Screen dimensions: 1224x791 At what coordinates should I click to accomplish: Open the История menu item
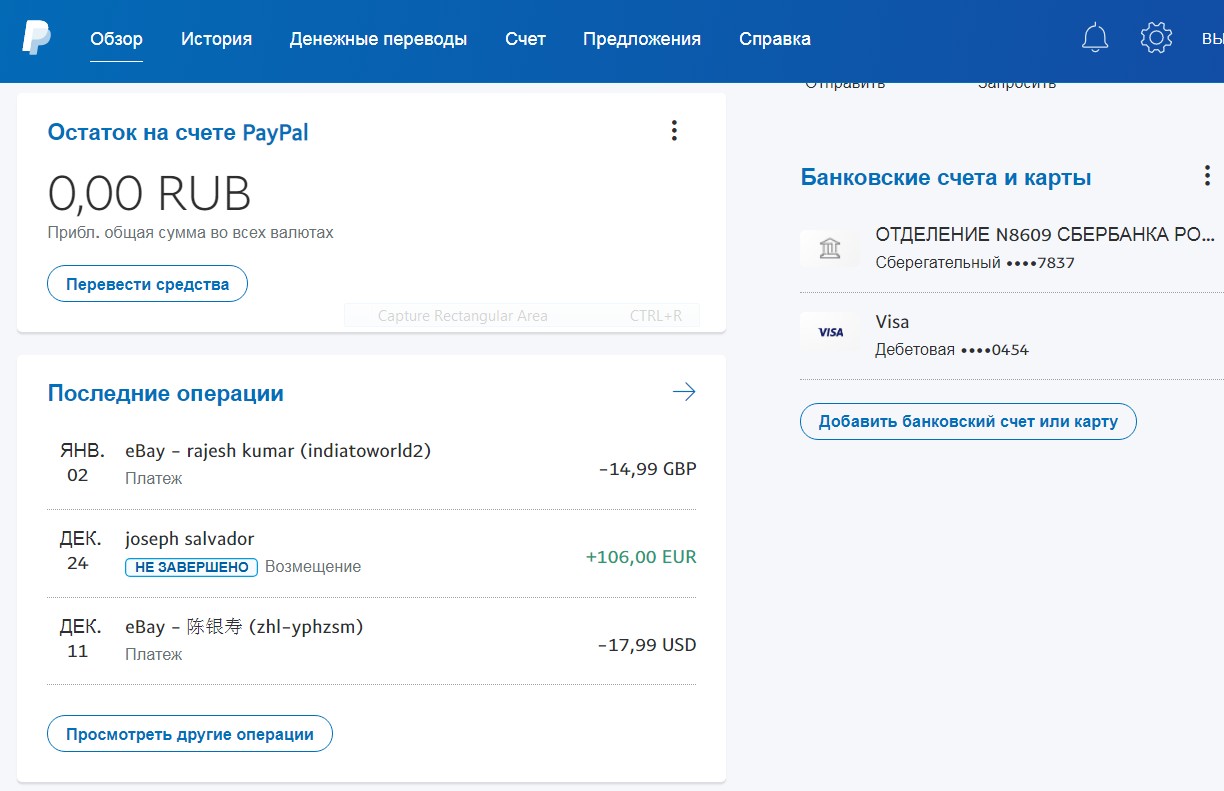[216, 39]
